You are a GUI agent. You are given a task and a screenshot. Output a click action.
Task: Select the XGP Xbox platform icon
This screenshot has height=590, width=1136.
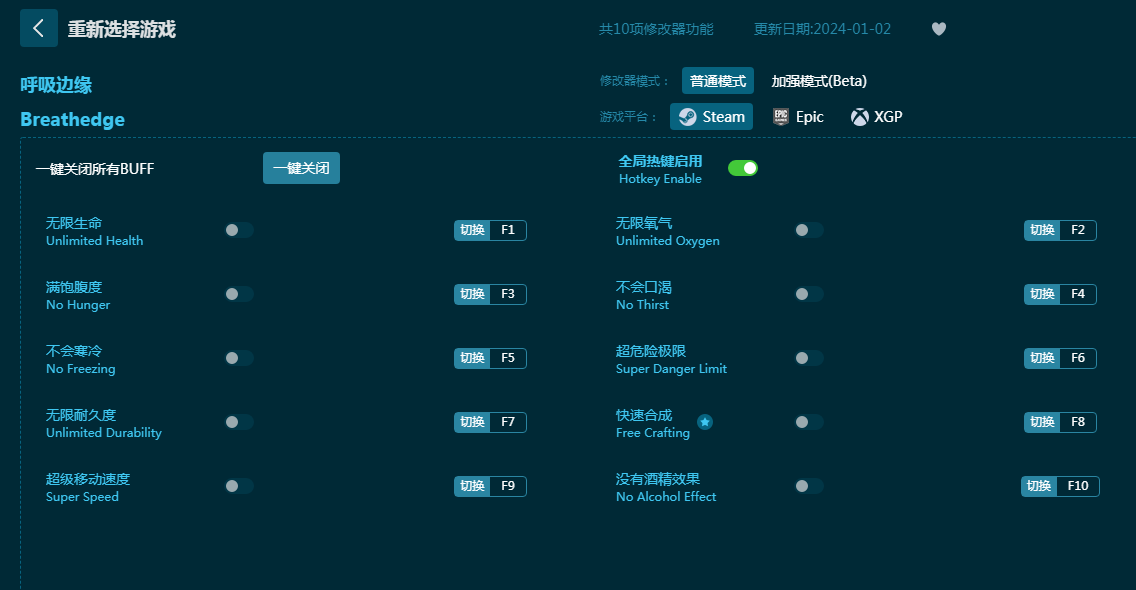(860, 117)
